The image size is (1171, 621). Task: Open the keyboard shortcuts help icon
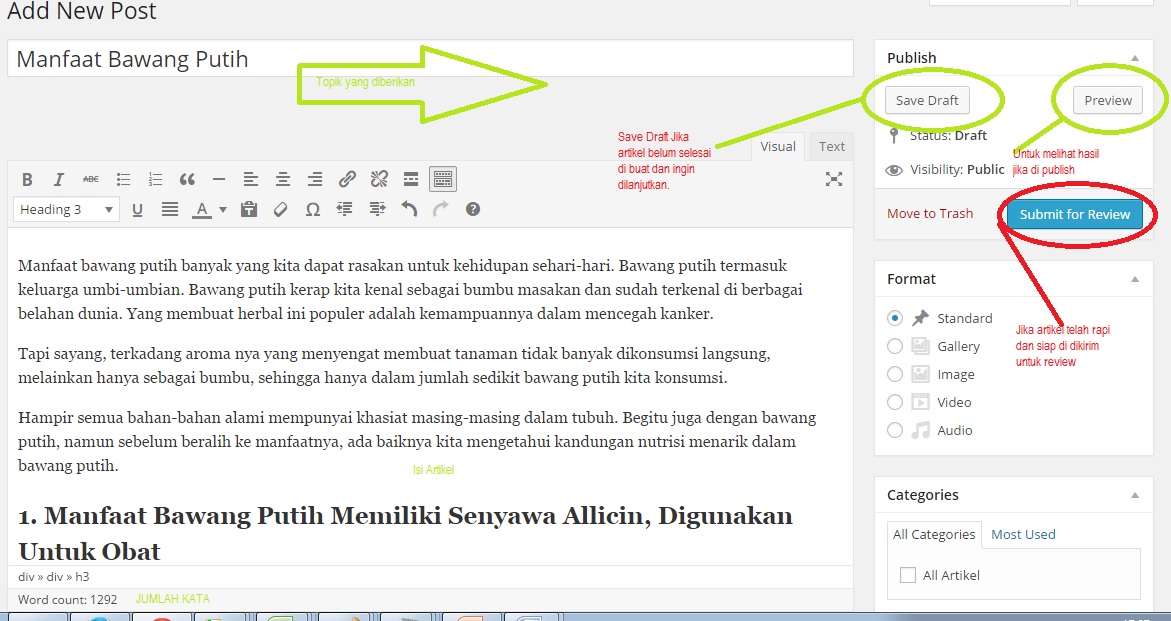tap(473, 209)
